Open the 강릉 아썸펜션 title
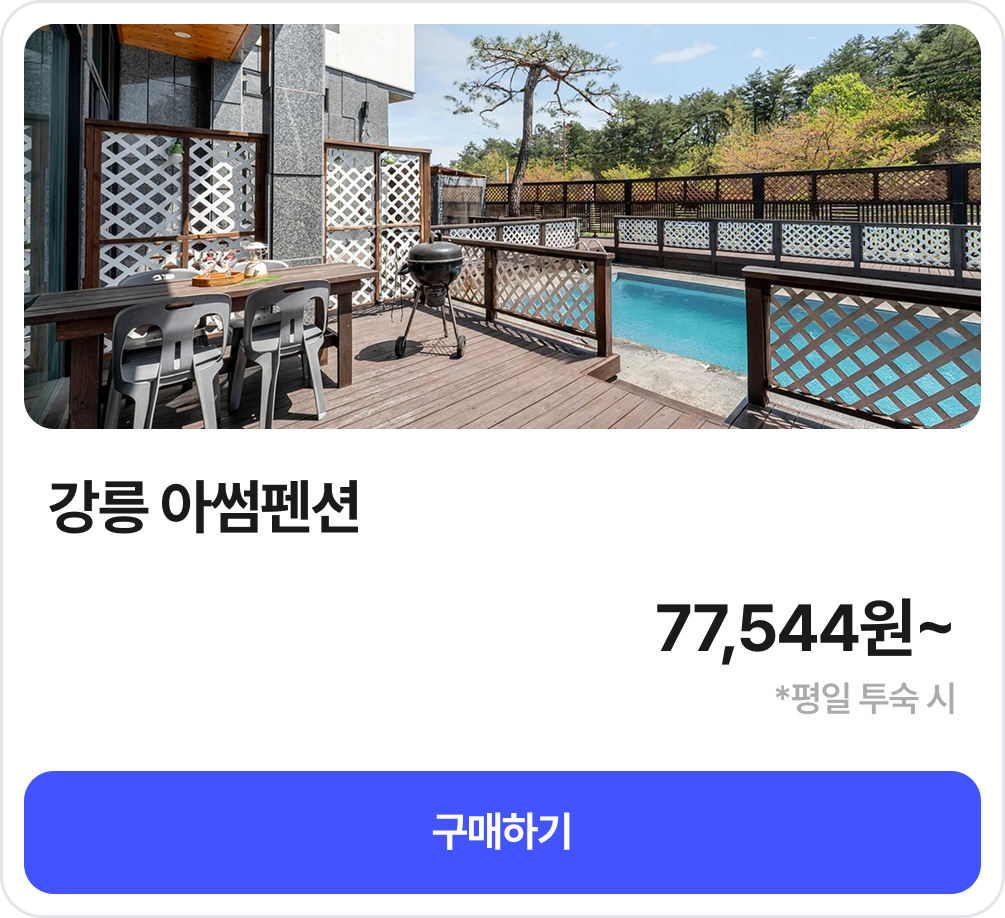 [204, 508]
